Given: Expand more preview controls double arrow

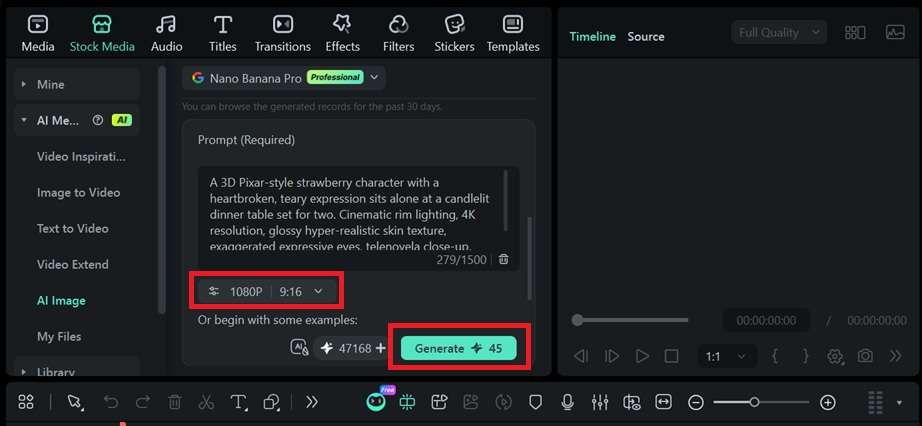Looking at the screenshot, I should [x=896, y=356].
